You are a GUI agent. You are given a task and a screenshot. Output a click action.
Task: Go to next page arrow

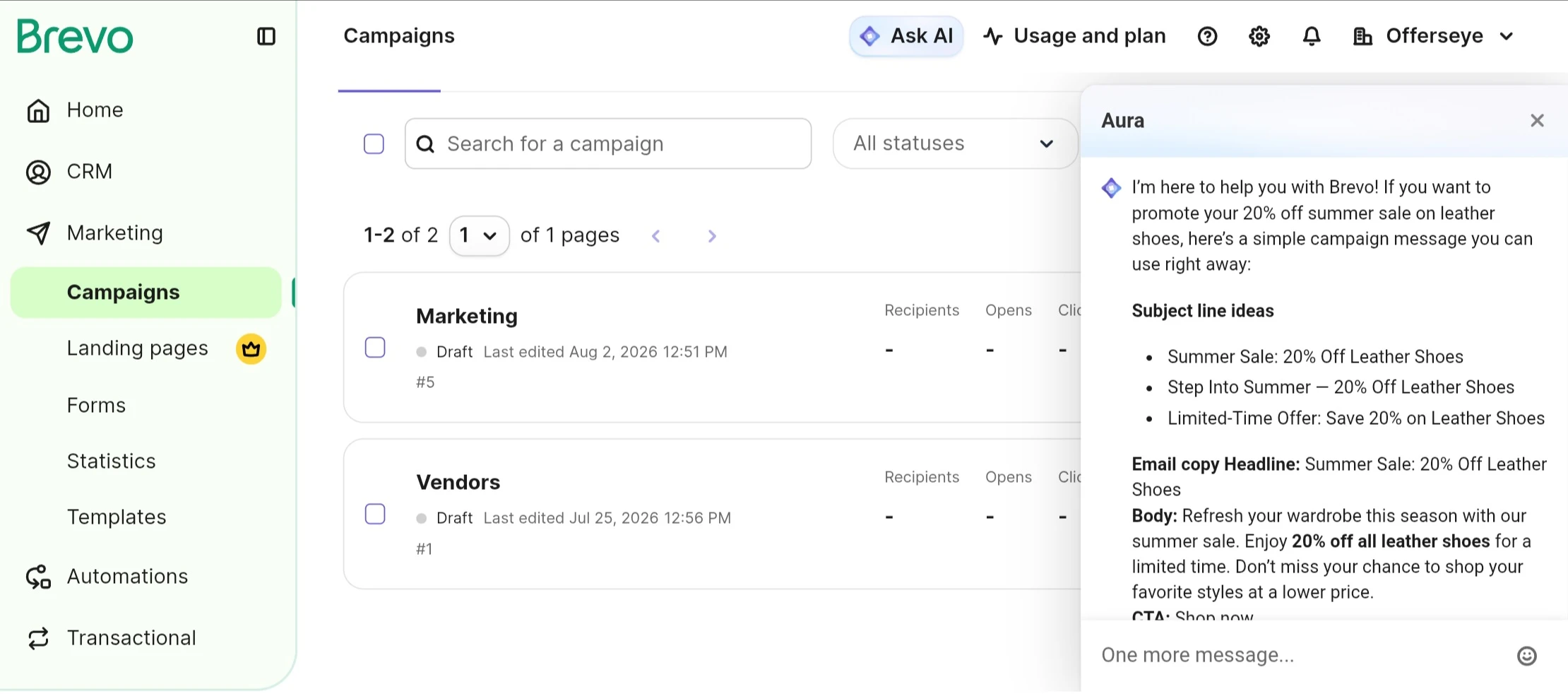[x=712, y=236]
